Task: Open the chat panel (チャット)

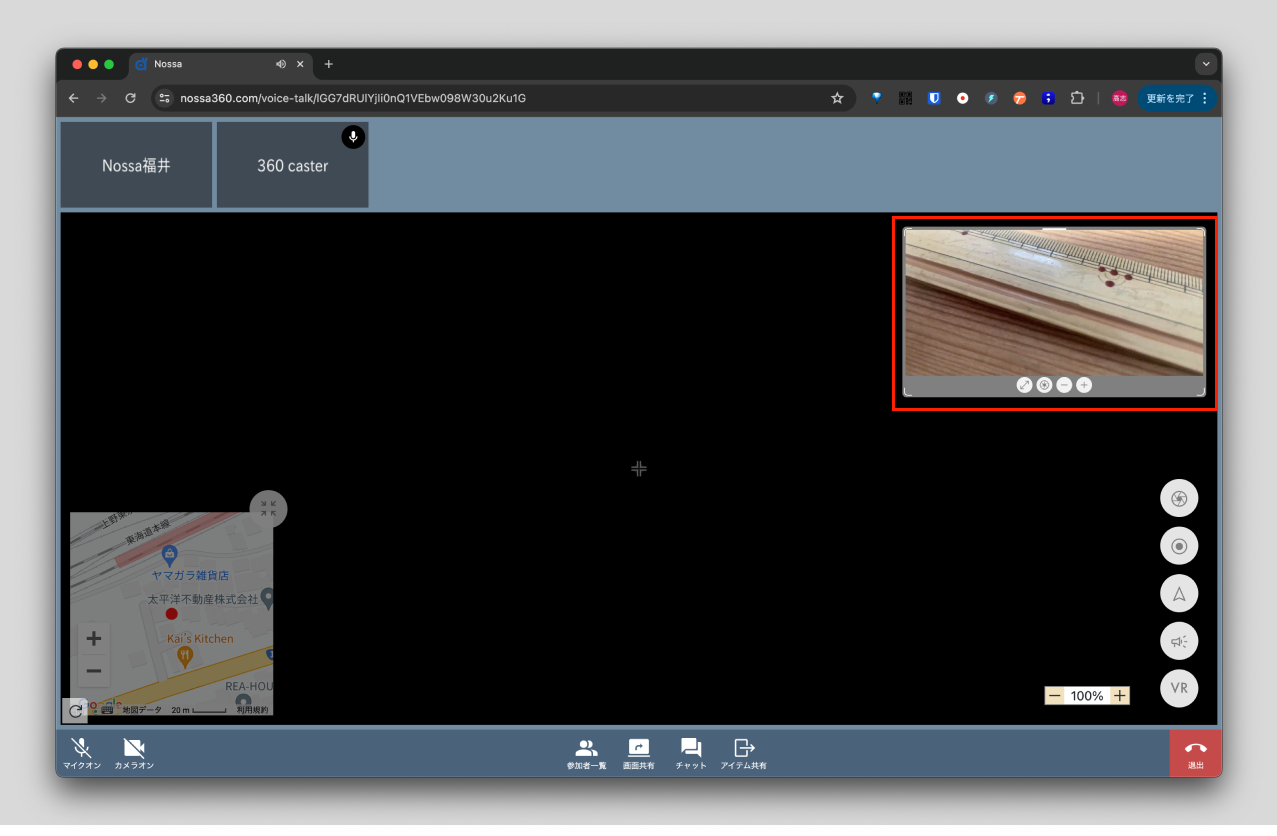Action: point(690,753)
